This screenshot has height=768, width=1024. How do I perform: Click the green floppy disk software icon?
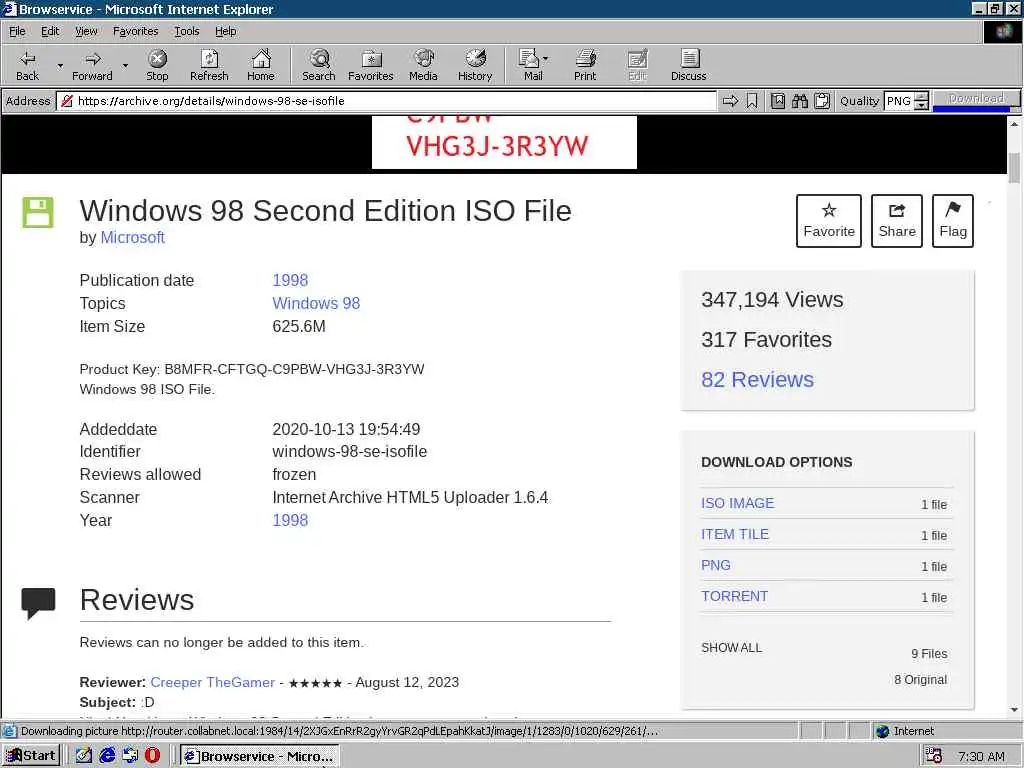(x=38, y=212)
